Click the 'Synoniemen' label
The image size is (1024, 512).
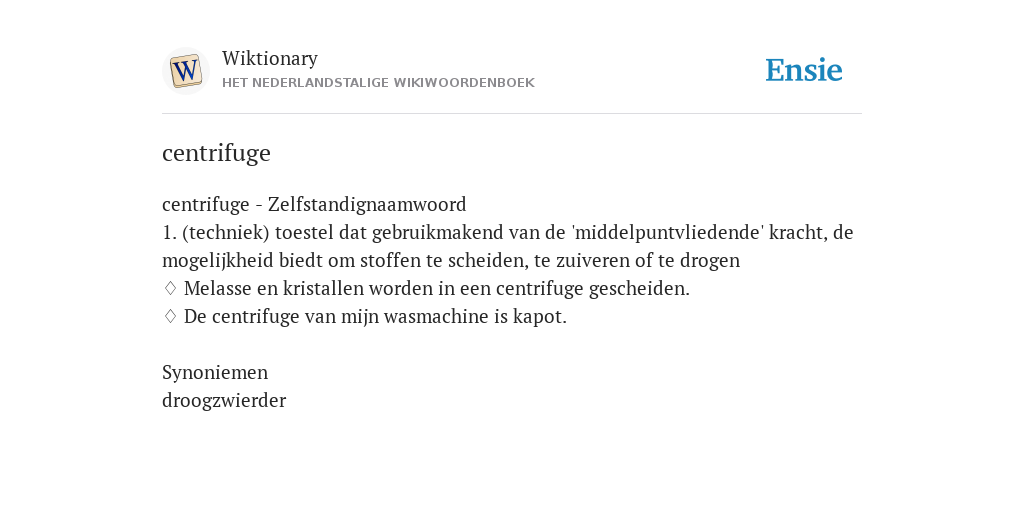(x=215, y=372)
